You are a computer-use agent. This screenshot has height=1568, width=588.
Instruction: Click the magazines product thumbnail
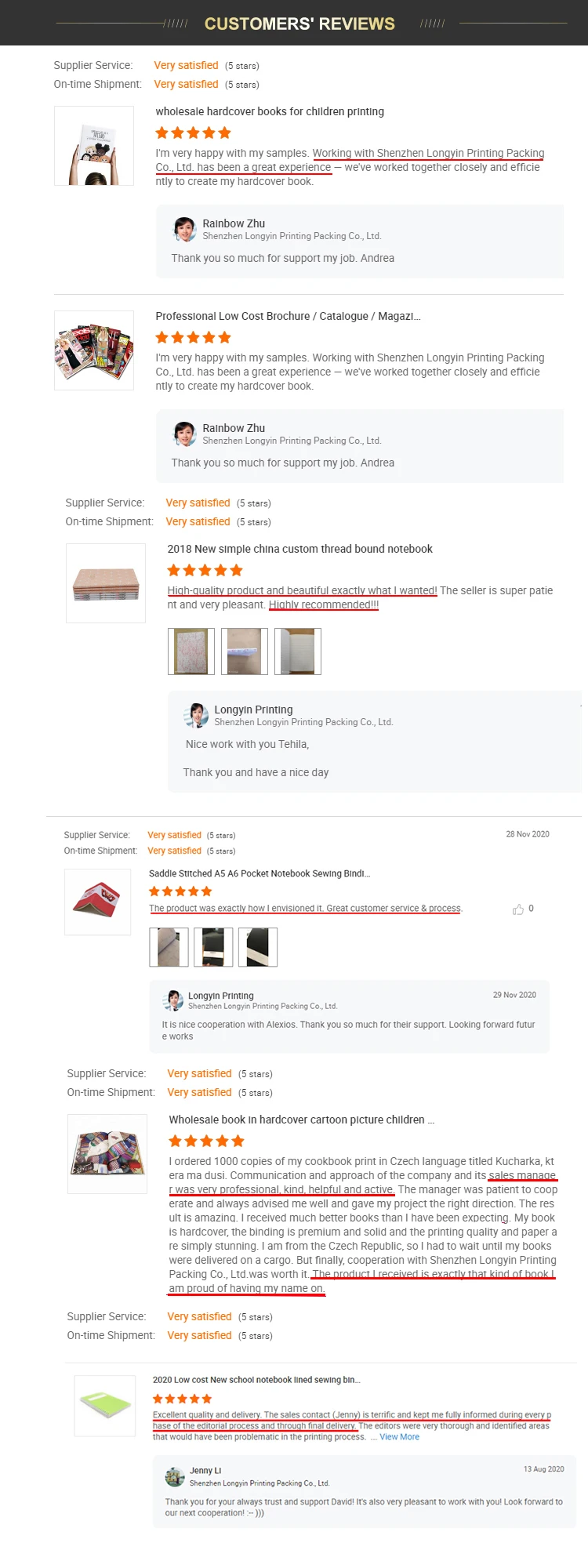[94, 350]
